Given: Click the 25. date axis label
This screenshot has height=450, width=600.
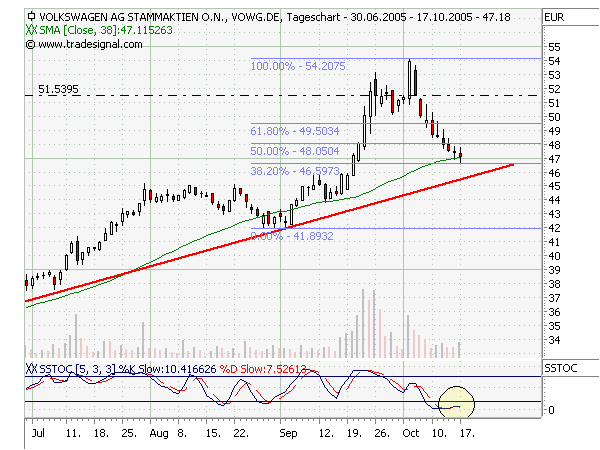Looking at the screenshot, I should [129, 434].
